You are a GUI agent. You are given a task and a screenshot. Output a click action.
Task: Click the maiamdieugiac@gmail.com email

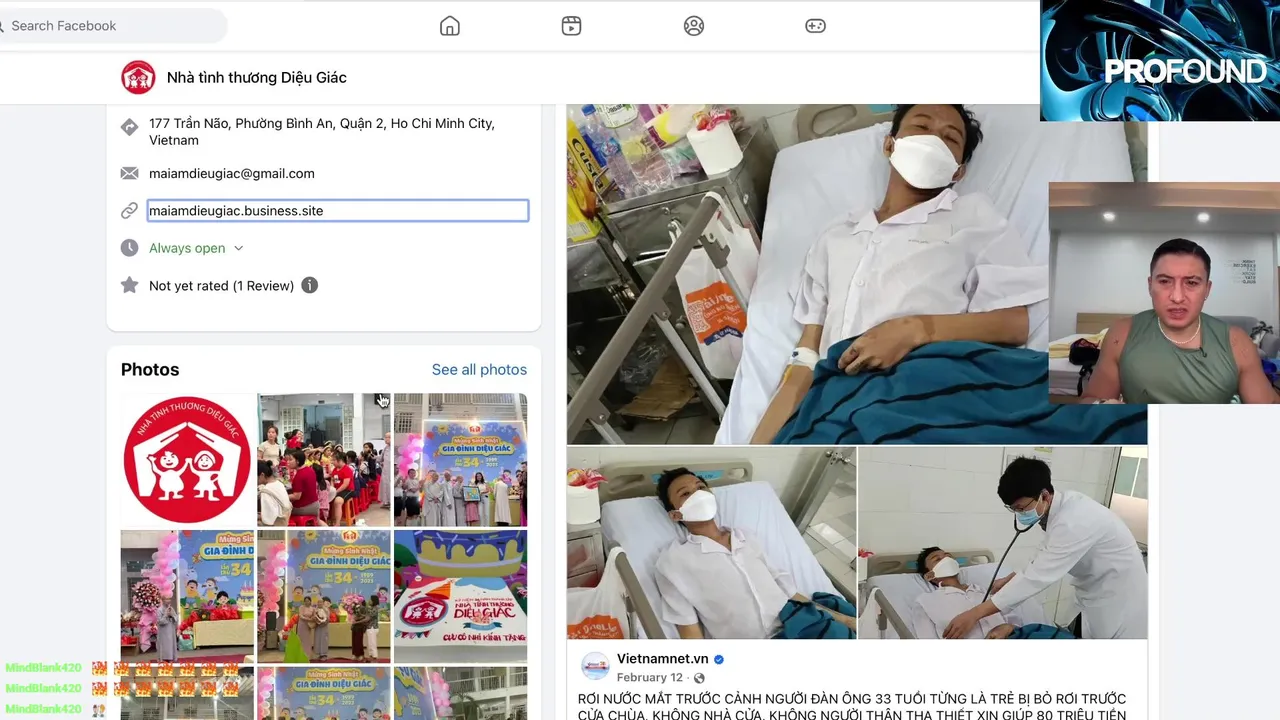(x=232, y=173)
